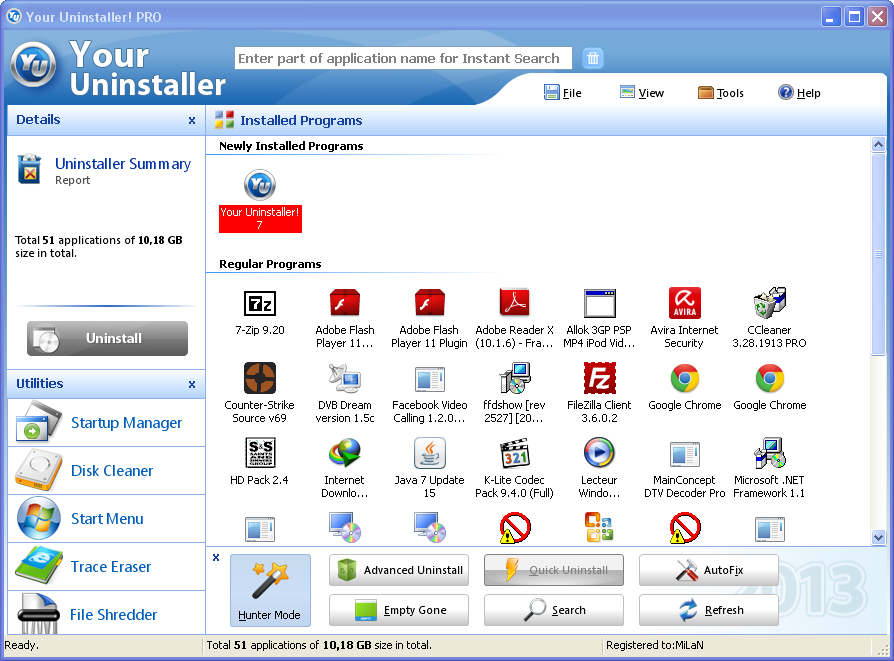Image resolution: width=894 pixels, height=661 pixels.
Task: Select the 7-Zip 9.20 program icon
Action: [x=260, y=303]
